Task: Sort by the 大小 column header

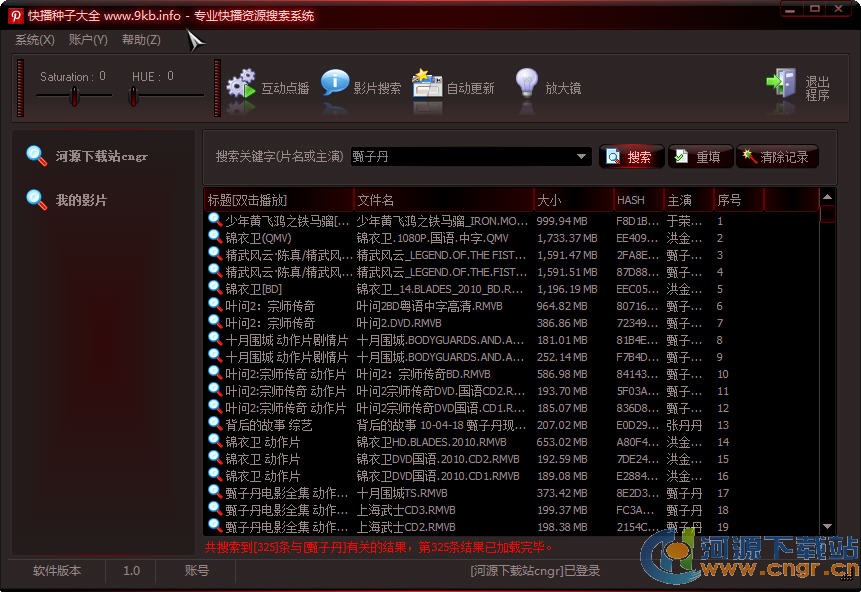Action: tap(572, 200)
